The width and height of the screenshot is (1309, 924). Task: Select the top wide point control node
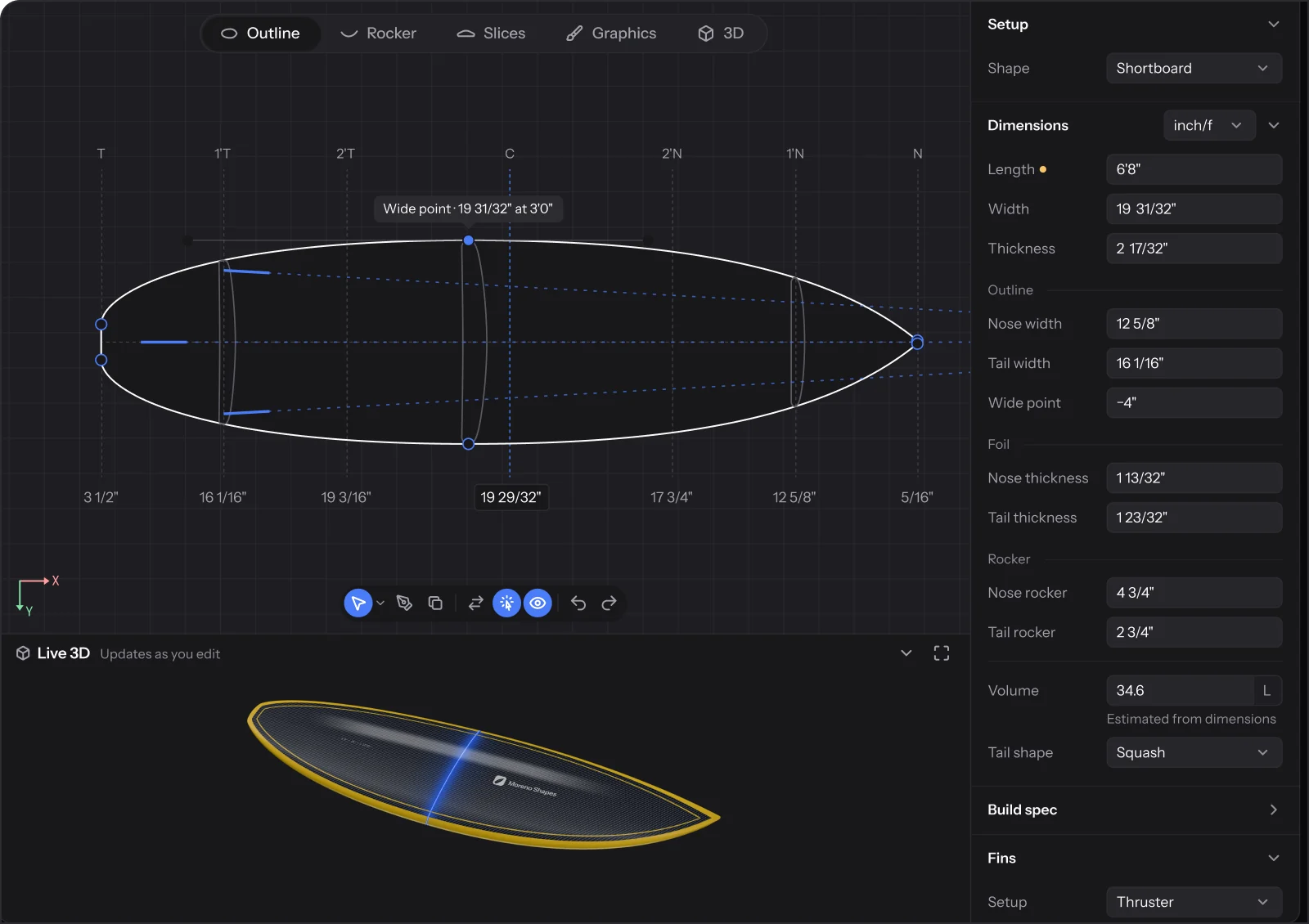pos(468,240)
